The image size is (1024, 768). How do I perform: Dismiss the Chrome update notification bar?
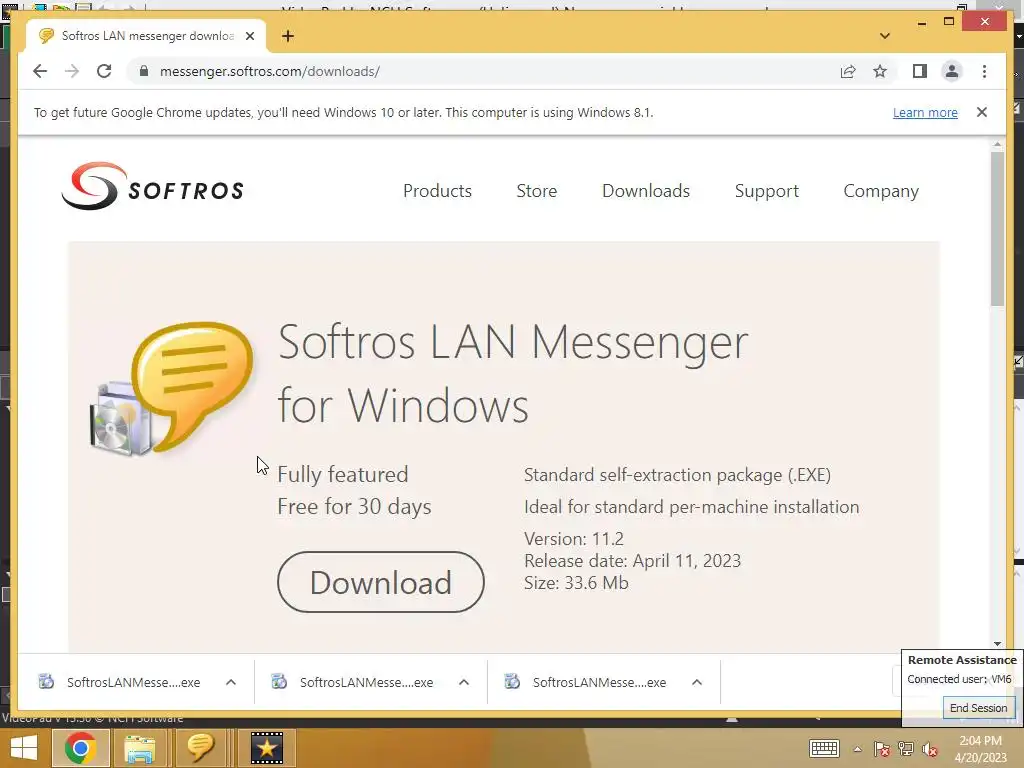click(x=981, y=112)
